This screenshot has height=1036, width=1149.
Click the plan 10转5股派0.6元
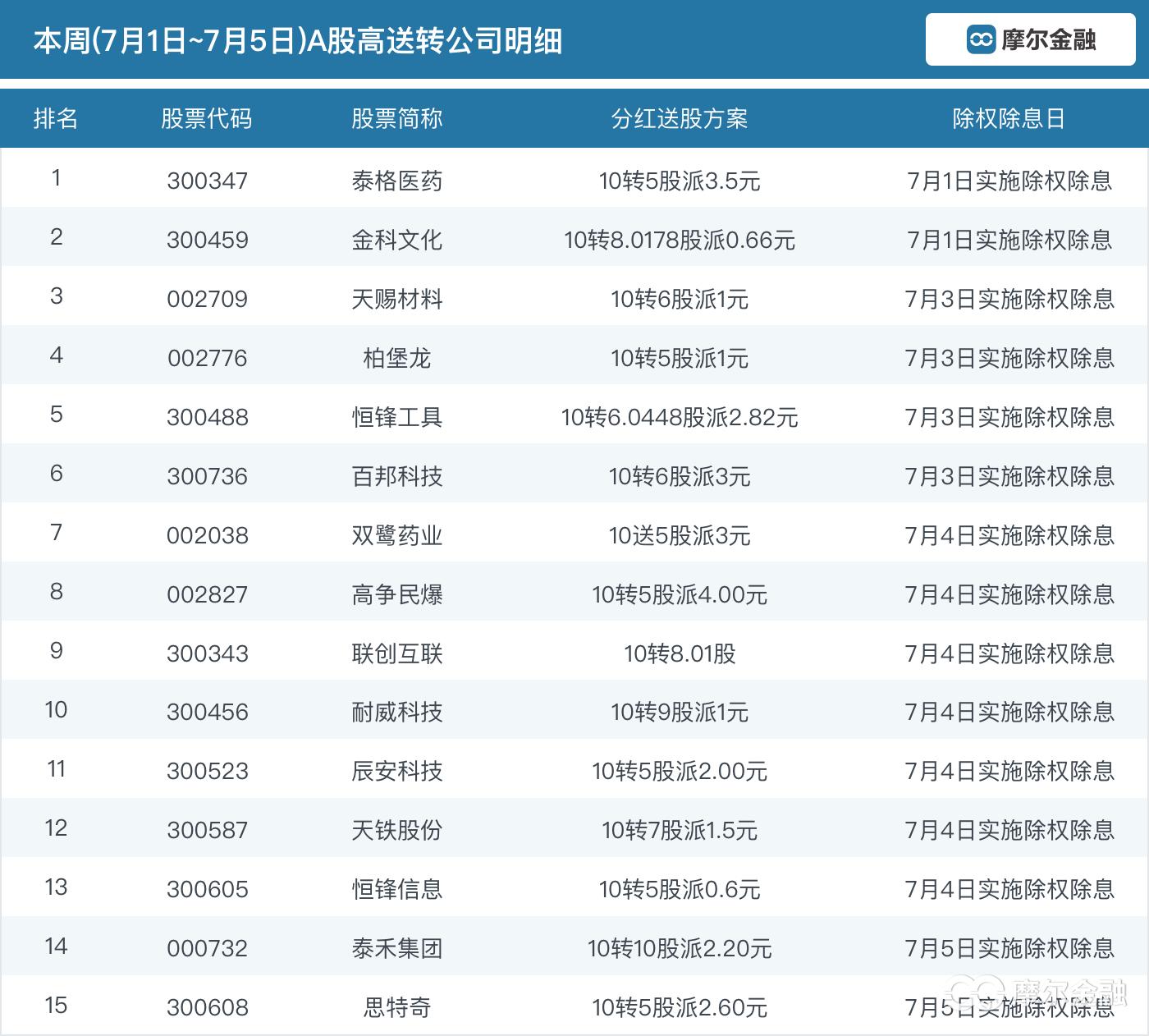tap(680, 889)
